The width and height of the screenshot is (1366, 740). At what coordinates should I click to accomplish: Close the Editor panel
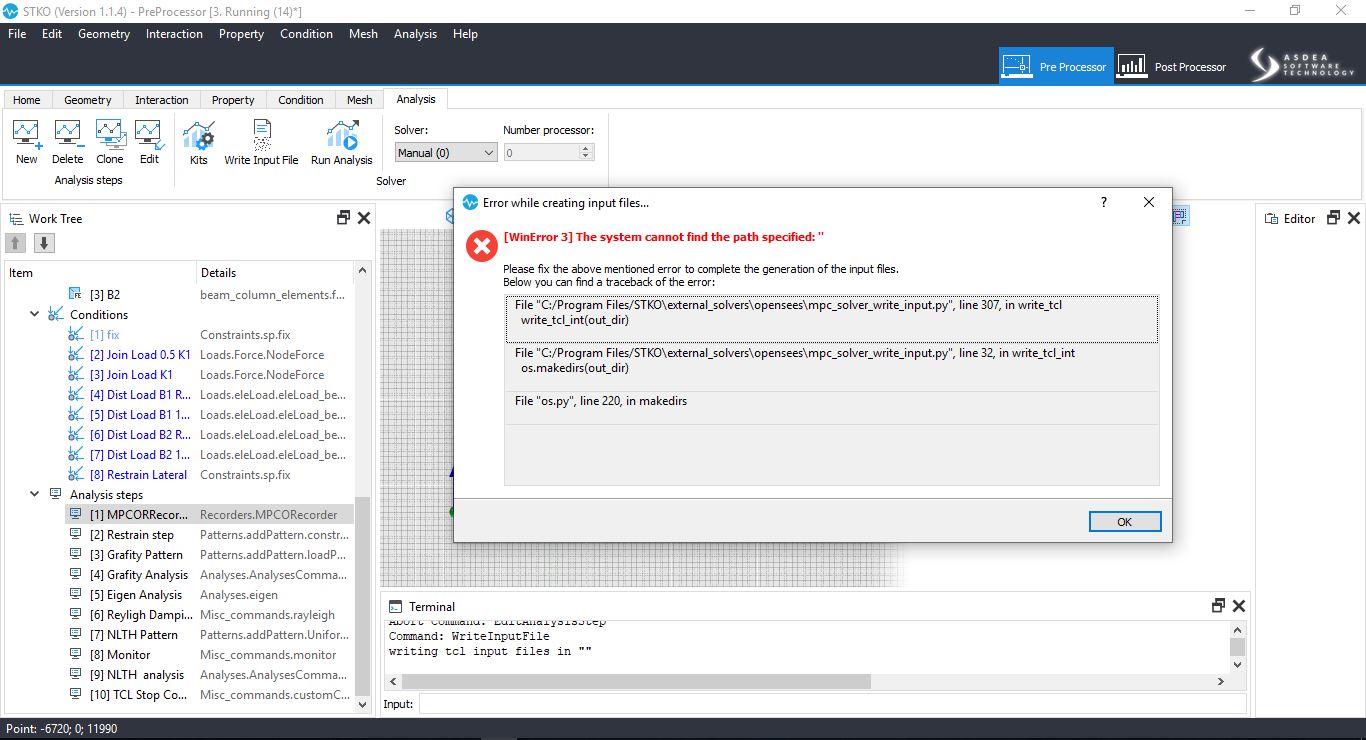tap(1353, 218)
